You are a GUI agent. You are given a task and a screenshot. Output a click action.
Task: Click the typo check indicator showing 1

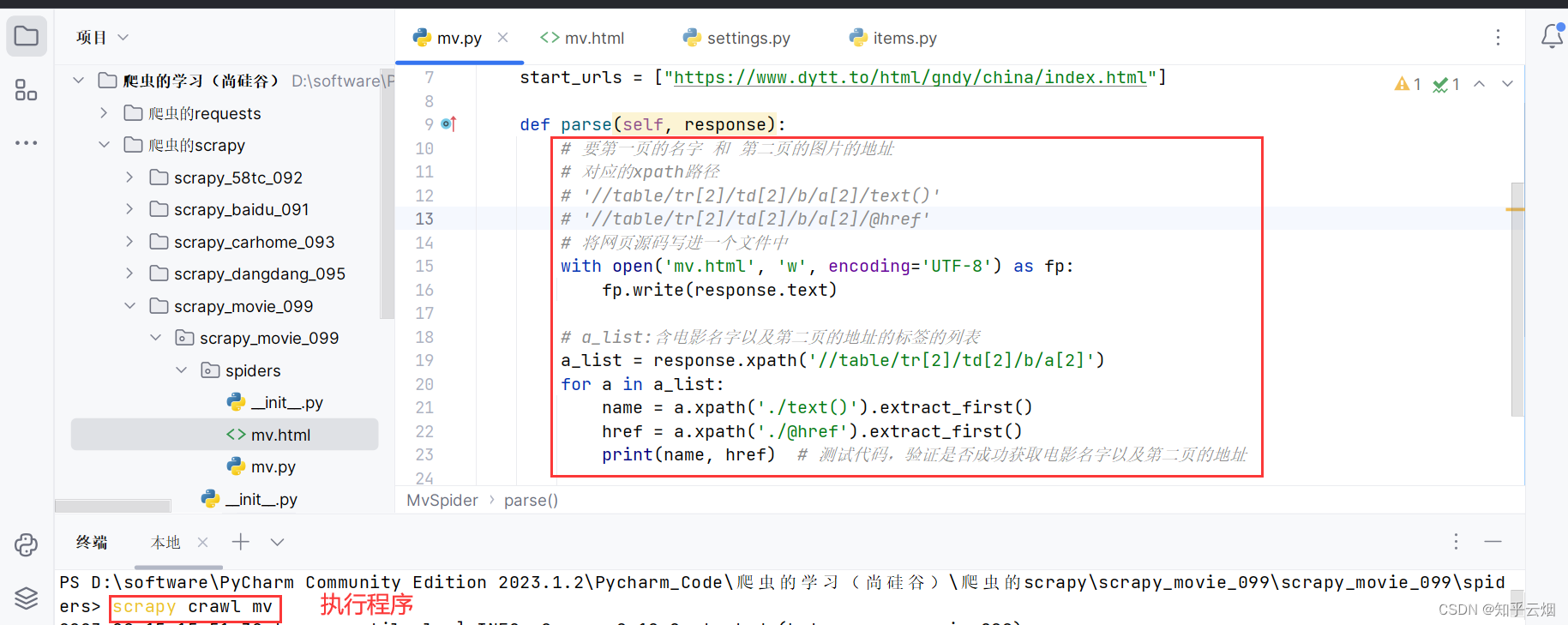click(1446, 84)
